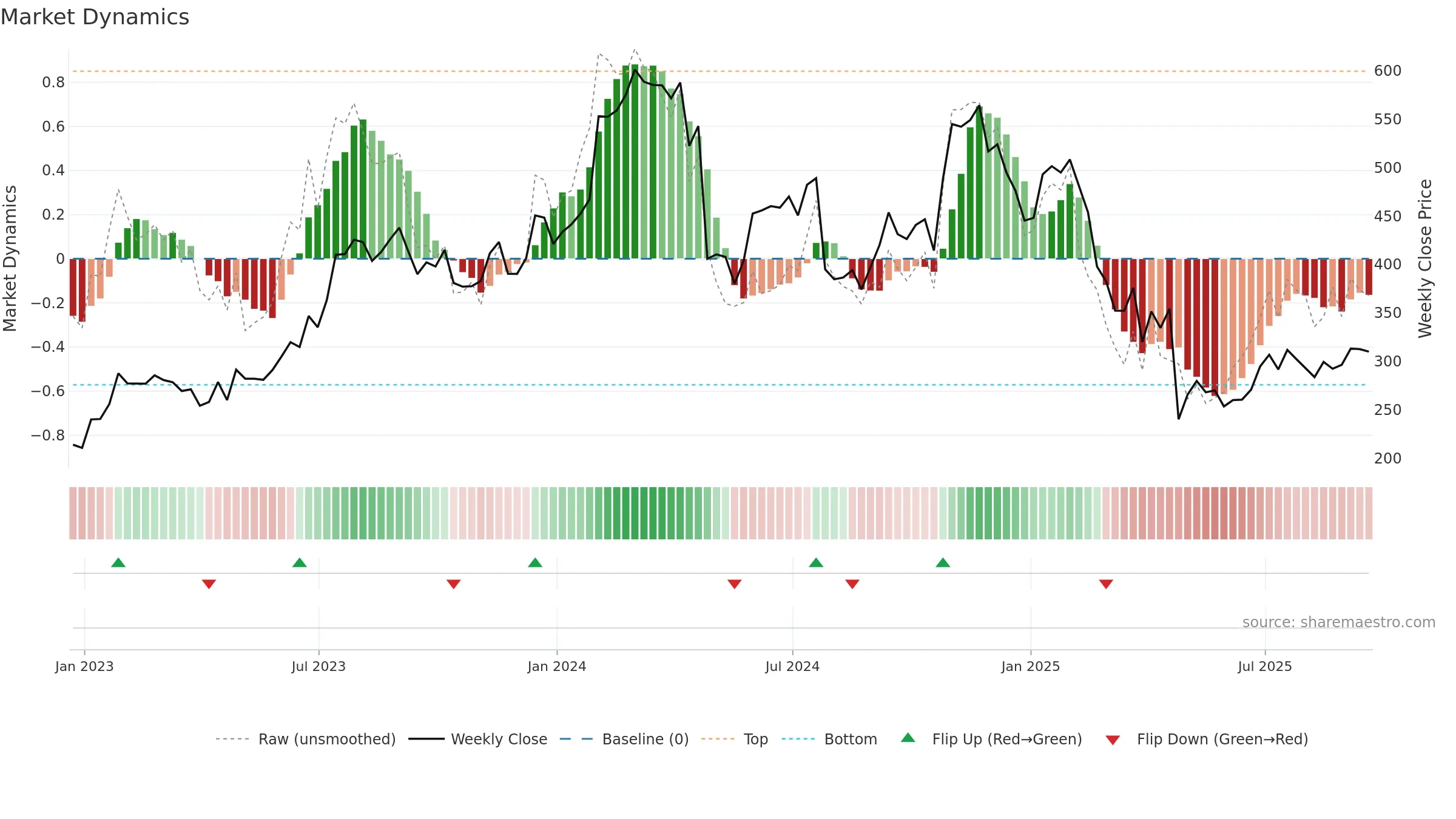The width and height of the screenshot is (1456, 819).
Task: Click the green flip-up marker just after Jul 2024
Action: pos(816,562)
